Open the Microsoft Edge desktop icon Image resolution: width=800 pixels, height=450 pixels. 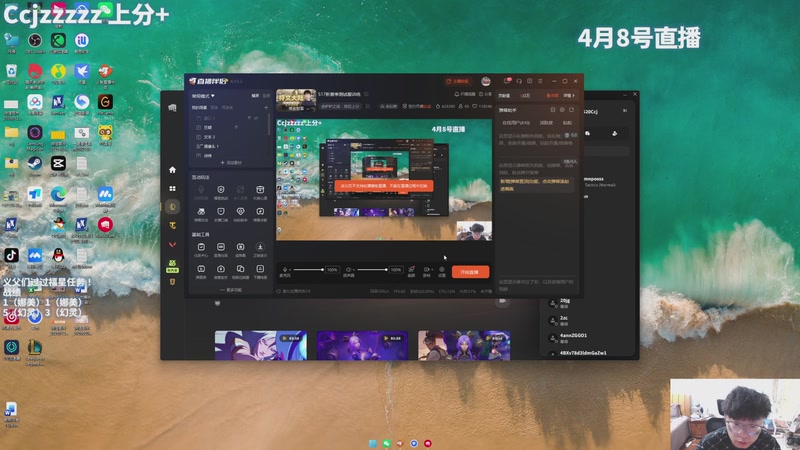(58, 197)
